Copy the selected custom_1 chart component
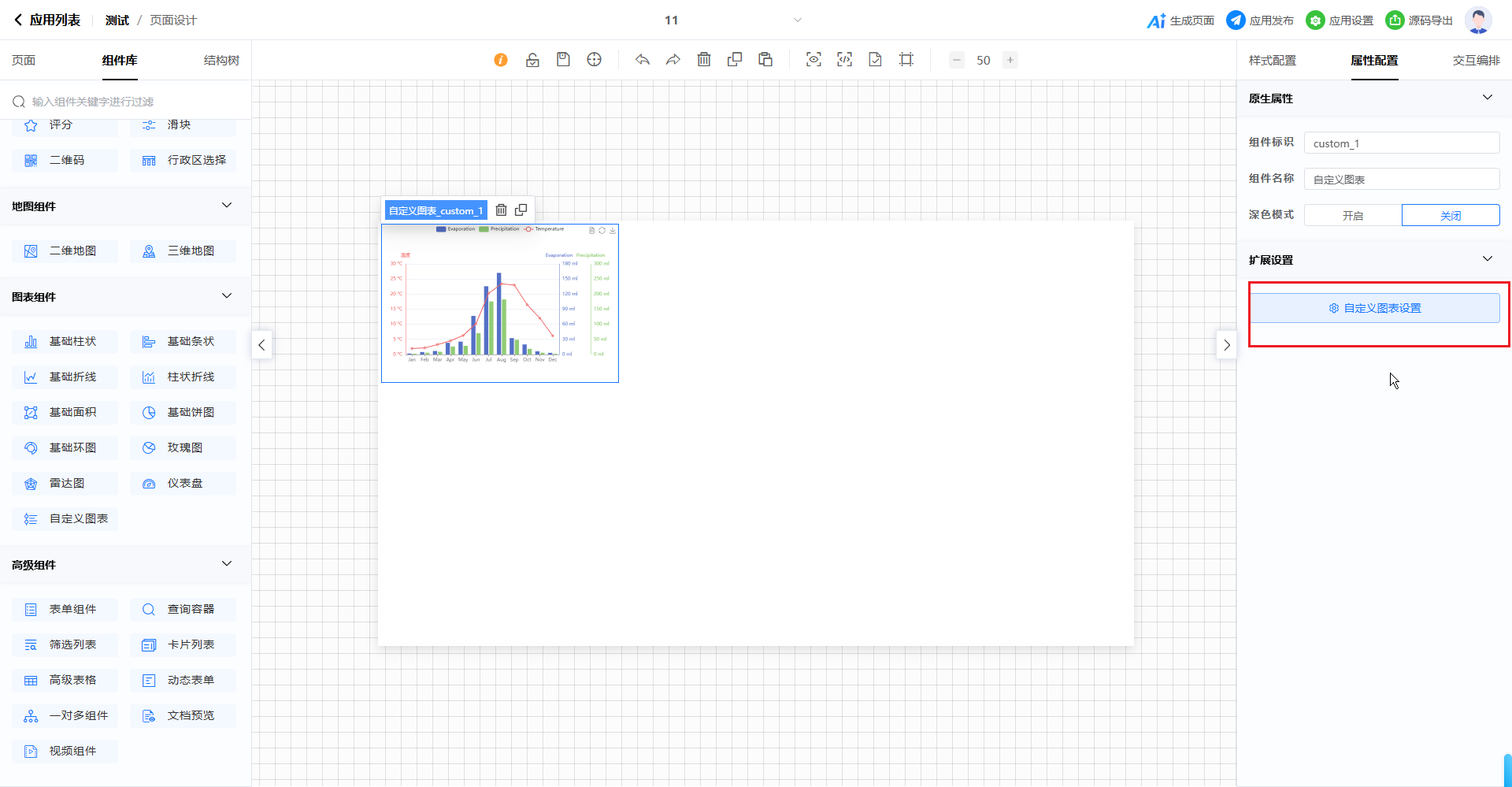 click(521, 210)
